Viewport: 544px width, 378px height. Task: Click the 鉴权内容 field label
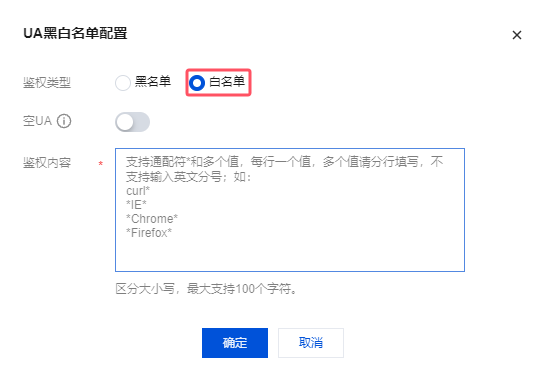pyautogui.click(x=47, y=163)
